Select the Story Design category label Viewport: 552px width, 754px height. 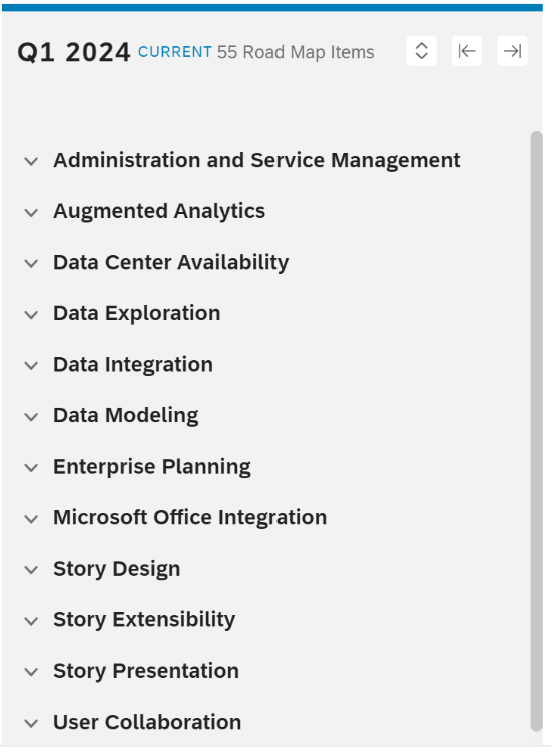click(117, 569)
